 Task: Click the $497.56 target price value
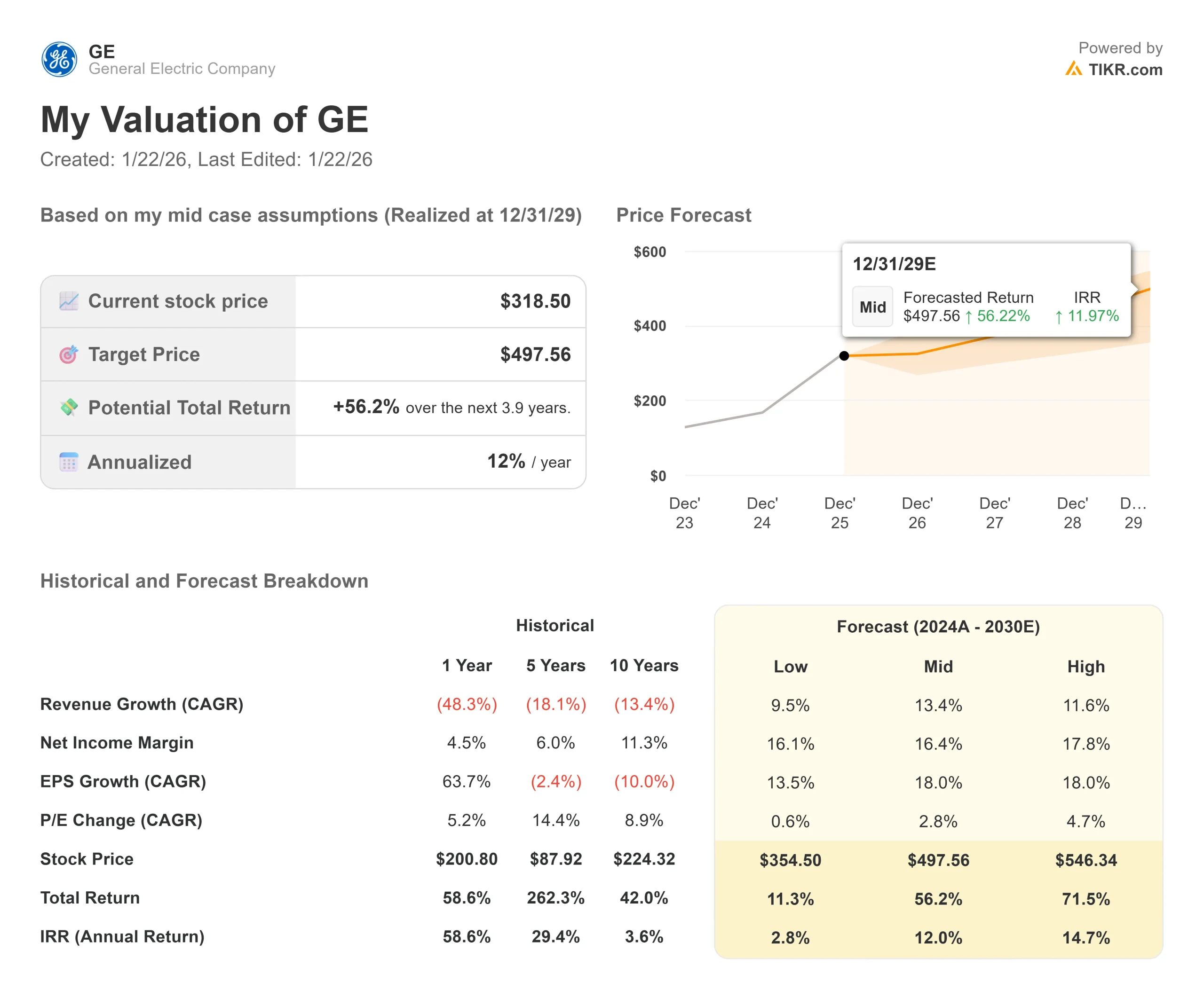click(535, 355)
